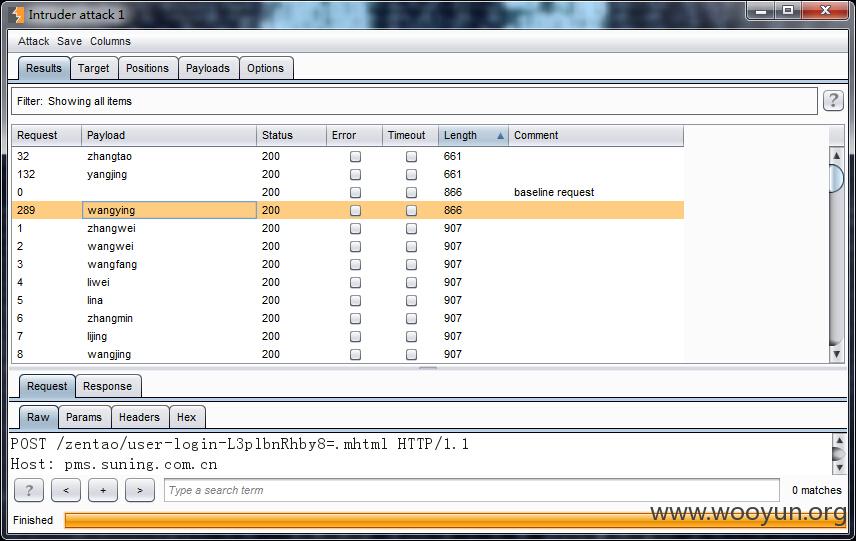Select the wangwei payload row

pyautogui.click(x=348, y=247)
